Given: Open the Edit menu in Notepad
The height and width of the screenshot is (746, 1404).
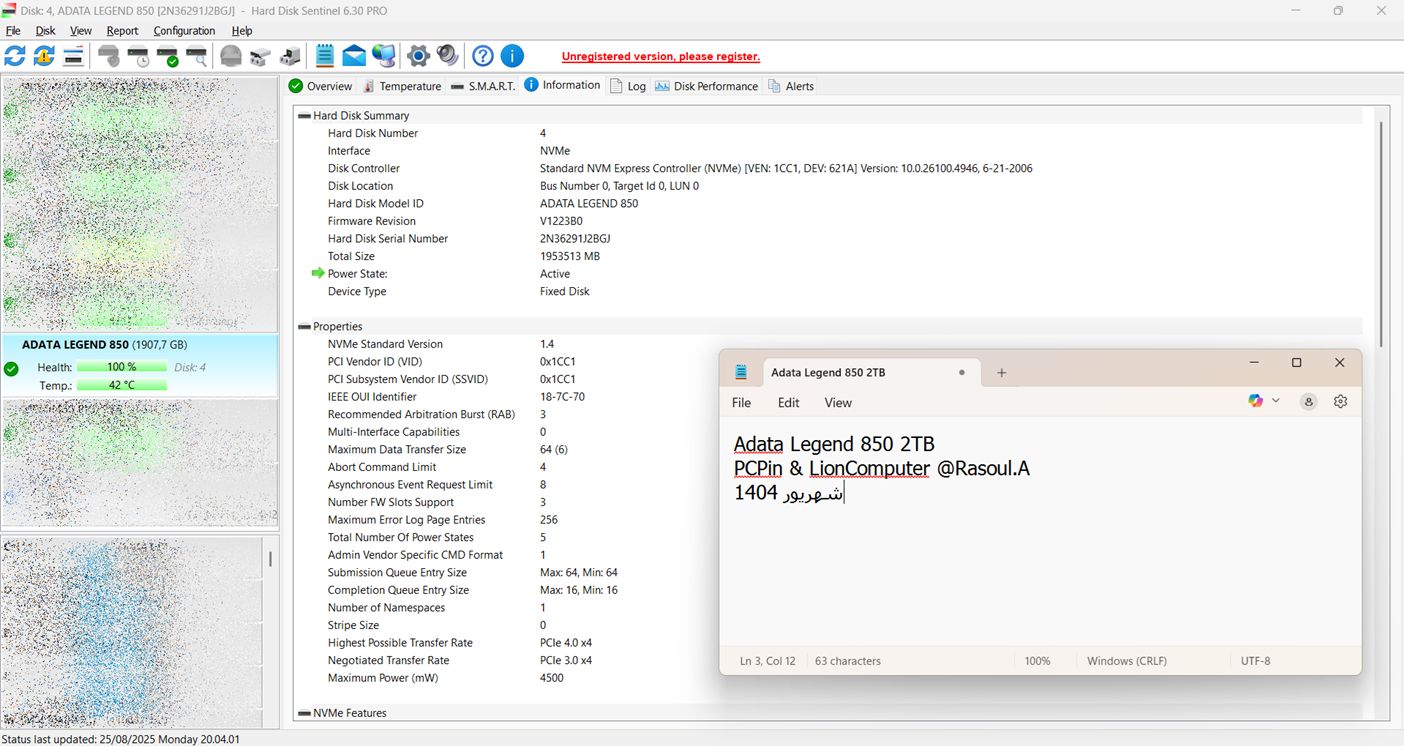Looking at the screenshot, I should tap(789, 402).
